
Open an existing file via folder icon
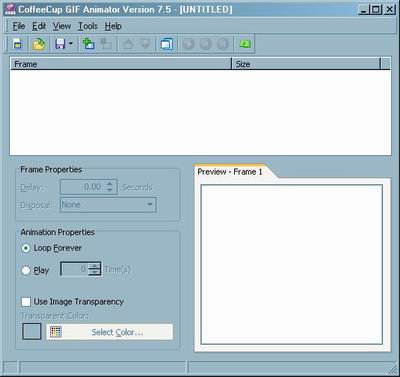coord(39,44)
